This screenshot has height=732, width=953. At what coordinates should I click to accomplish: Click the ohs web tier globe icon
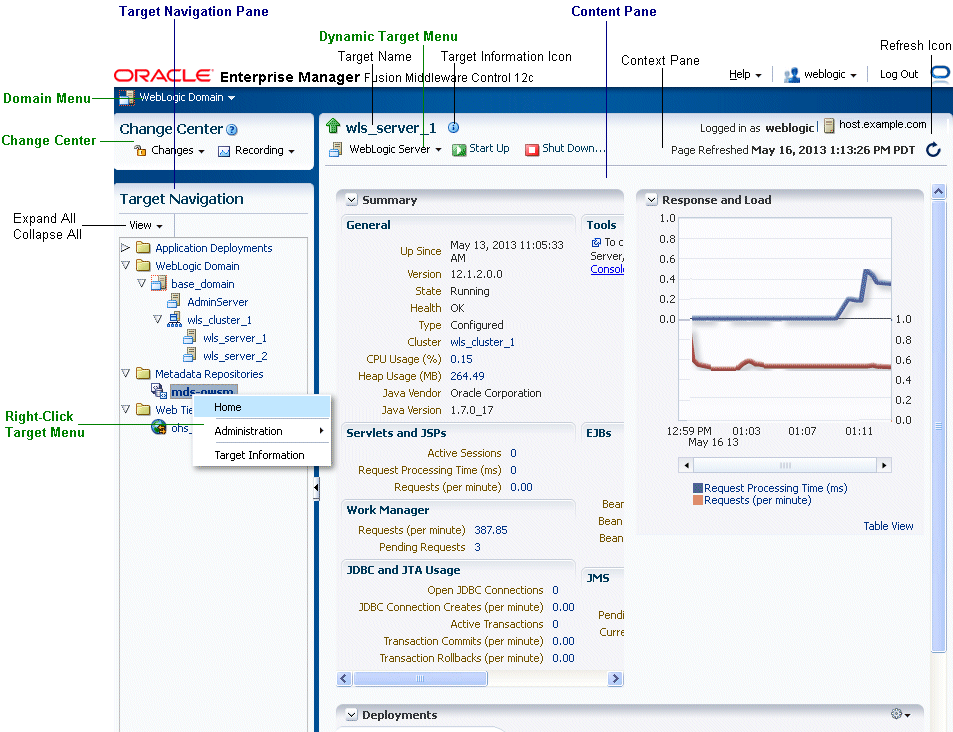(159, 427)
